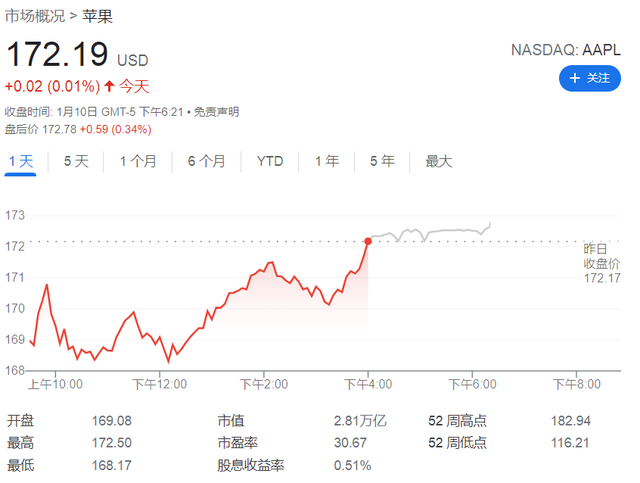Click the 关注 follow button

click(589, 77)
